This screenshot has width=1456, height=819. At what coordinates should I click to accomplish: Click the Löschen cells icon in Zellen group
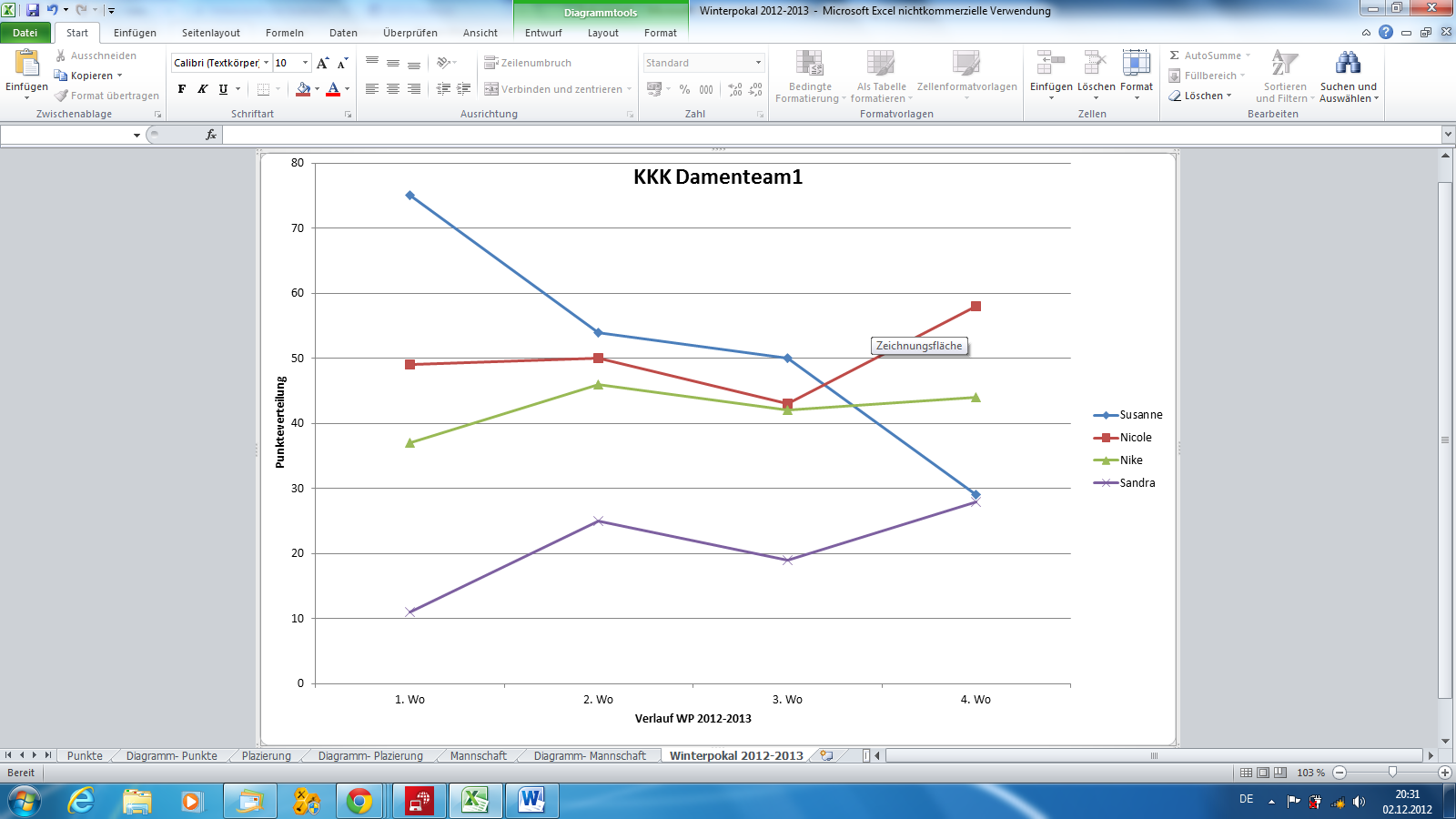pos(1096,63)
